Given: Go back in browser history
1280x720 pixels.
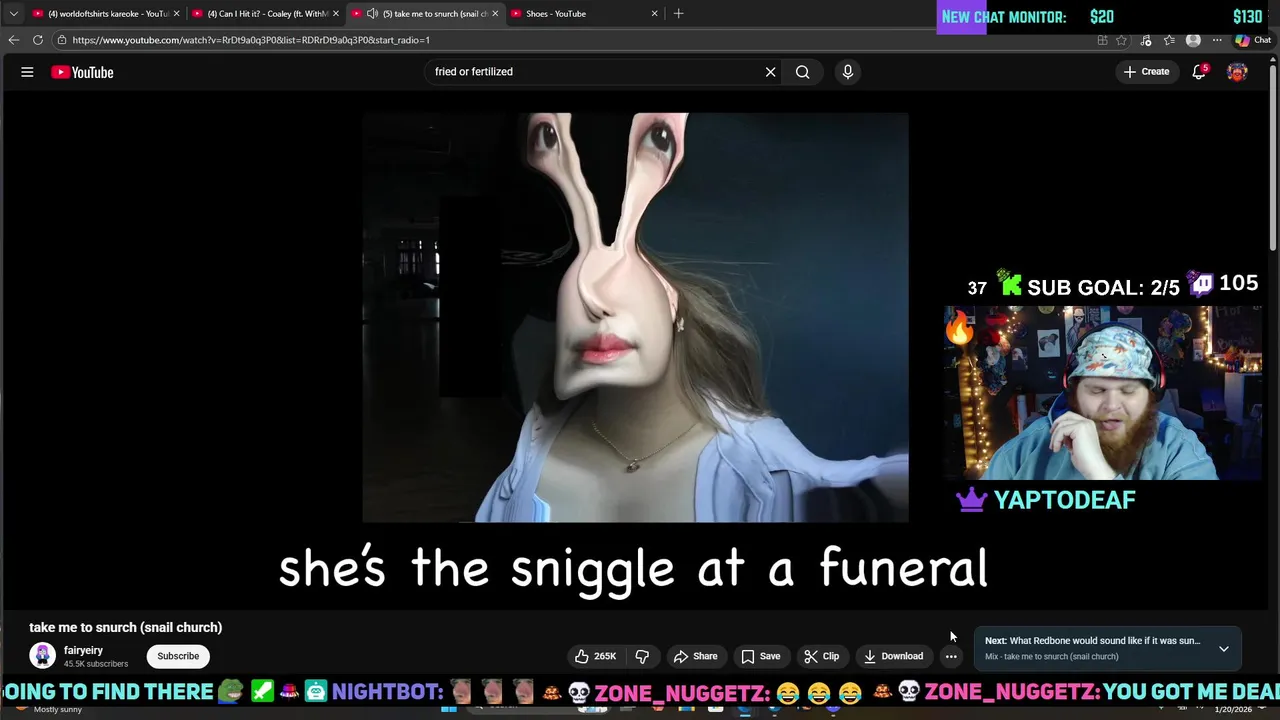Looking at the screenshot, I should pos(13,40).
